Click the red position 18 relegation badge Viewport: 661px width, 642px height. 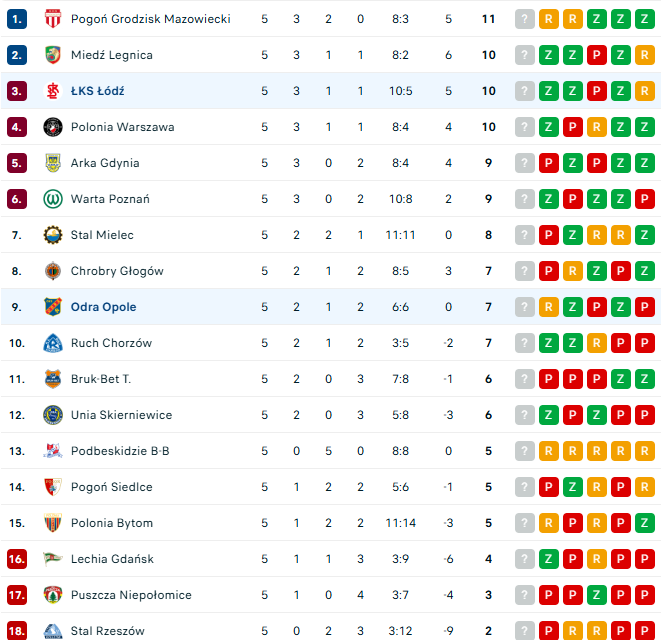[17, 631]
